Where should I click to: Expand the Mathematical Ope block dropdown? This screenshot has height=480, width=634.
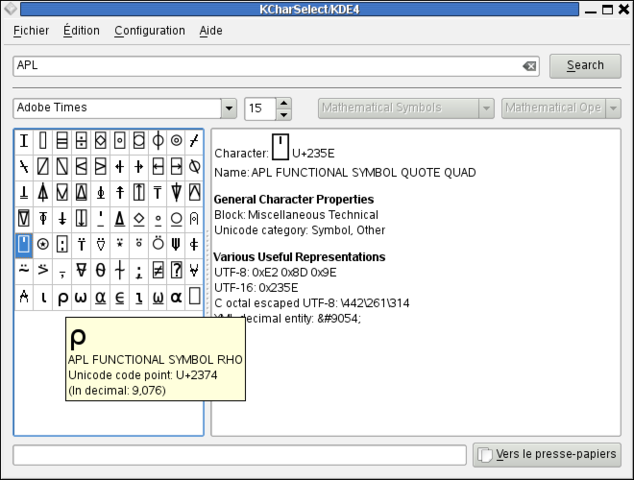coord(613,108)
